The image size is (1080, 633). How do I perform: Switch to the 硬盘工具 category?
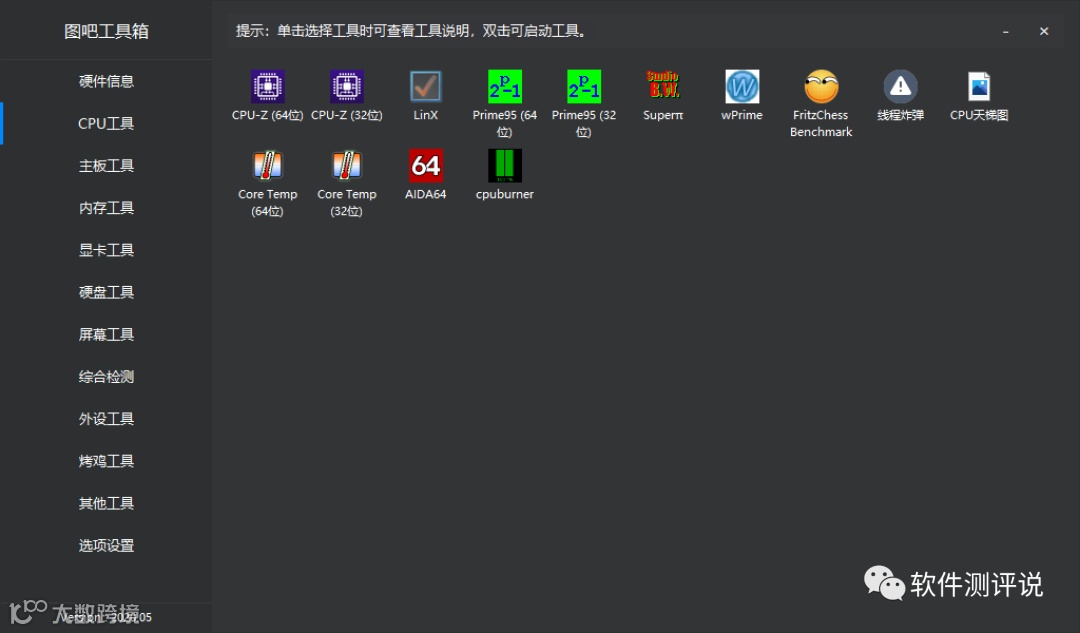[106, 292]
